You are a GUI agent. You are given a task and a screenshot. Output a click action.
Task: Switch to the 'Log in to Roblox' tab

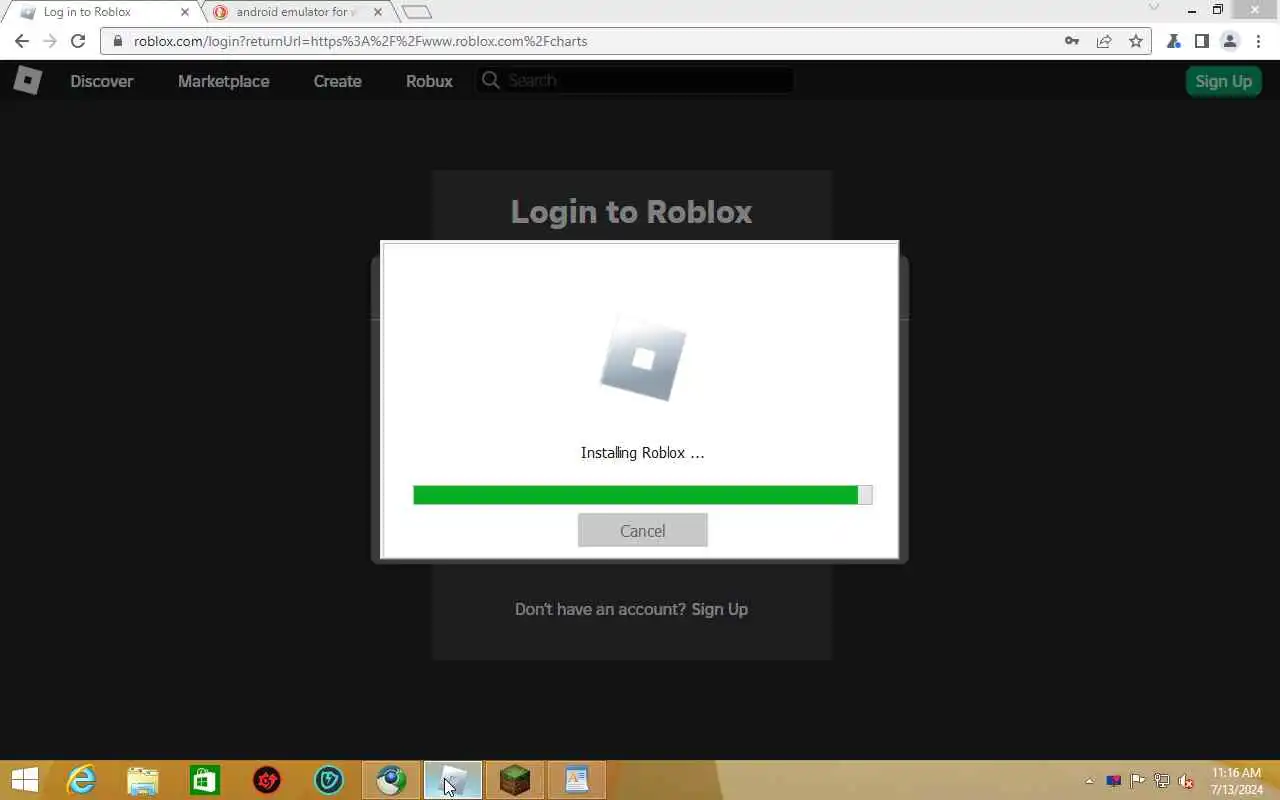click(100, 12)
